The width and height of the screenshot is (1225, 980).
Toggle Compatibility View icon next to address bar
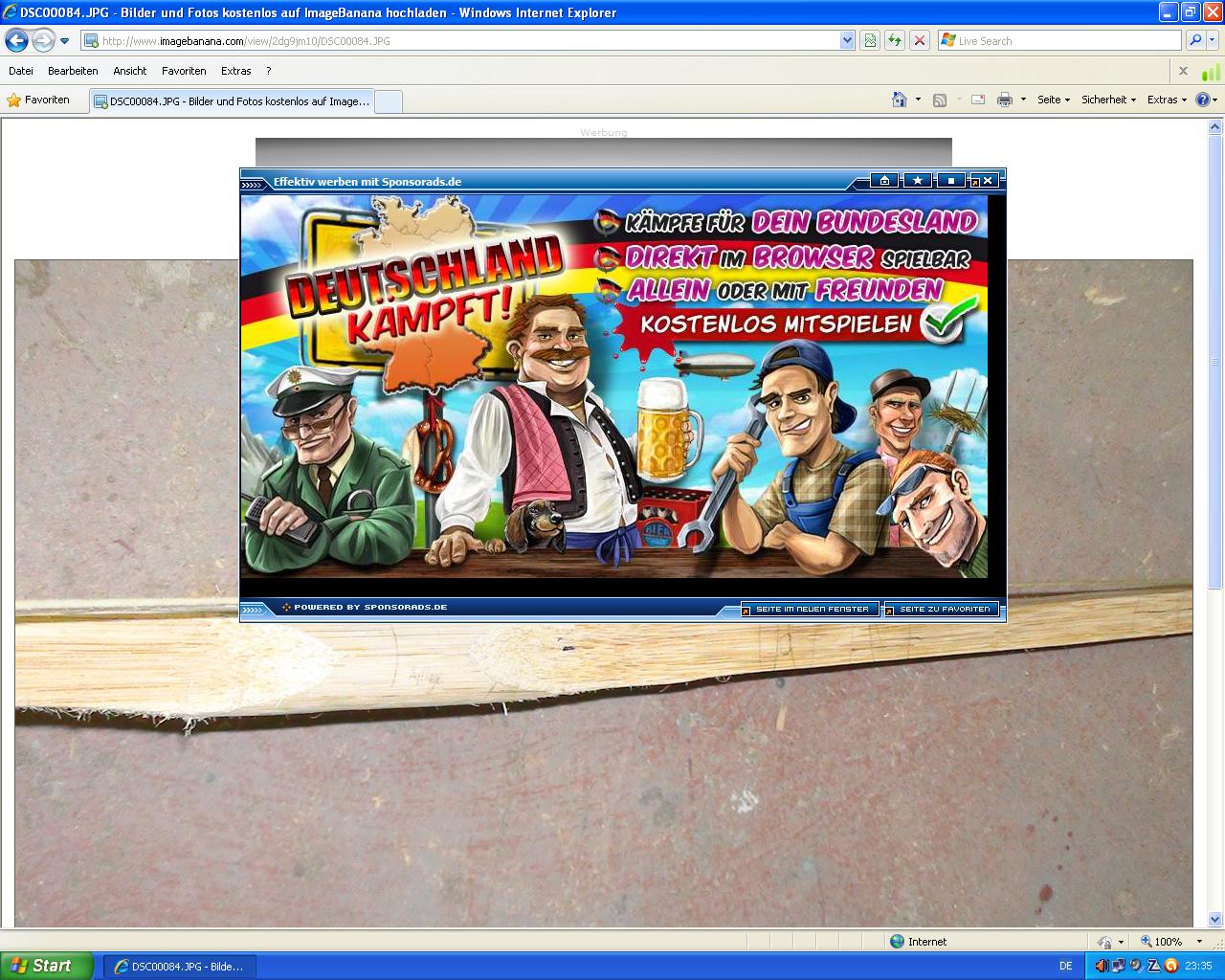click(x=870, y=40)
